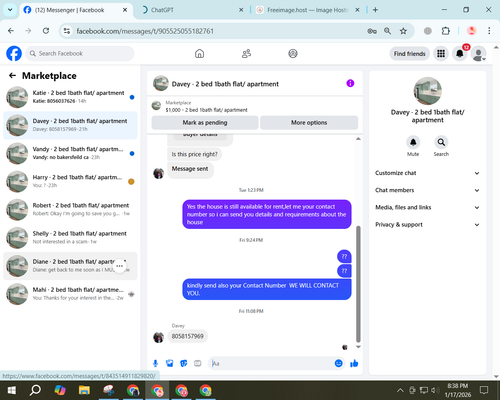Open the Copilot icon in the taskbar
The width and height of the screenshot is (500, 400).
tap(60, 390)
